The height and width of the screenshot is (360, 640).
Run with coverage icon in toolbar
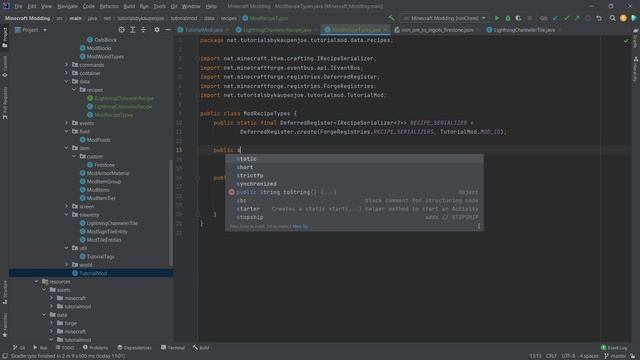pyautogui.click(x=518, y=18)
